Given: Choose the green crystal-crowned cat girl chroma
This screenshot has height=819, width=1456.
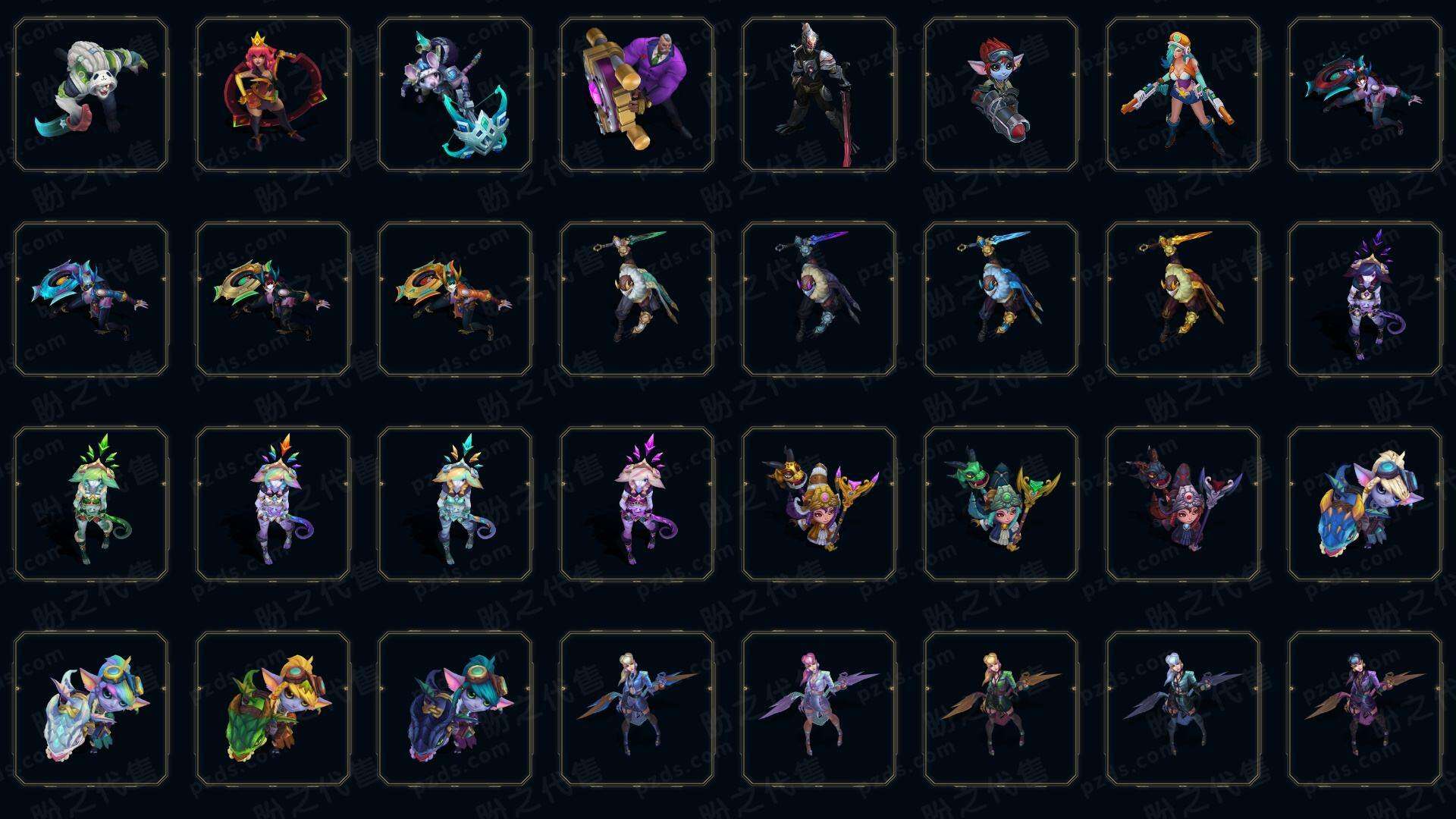Looking at the screenshot, I should click(91, 504).
